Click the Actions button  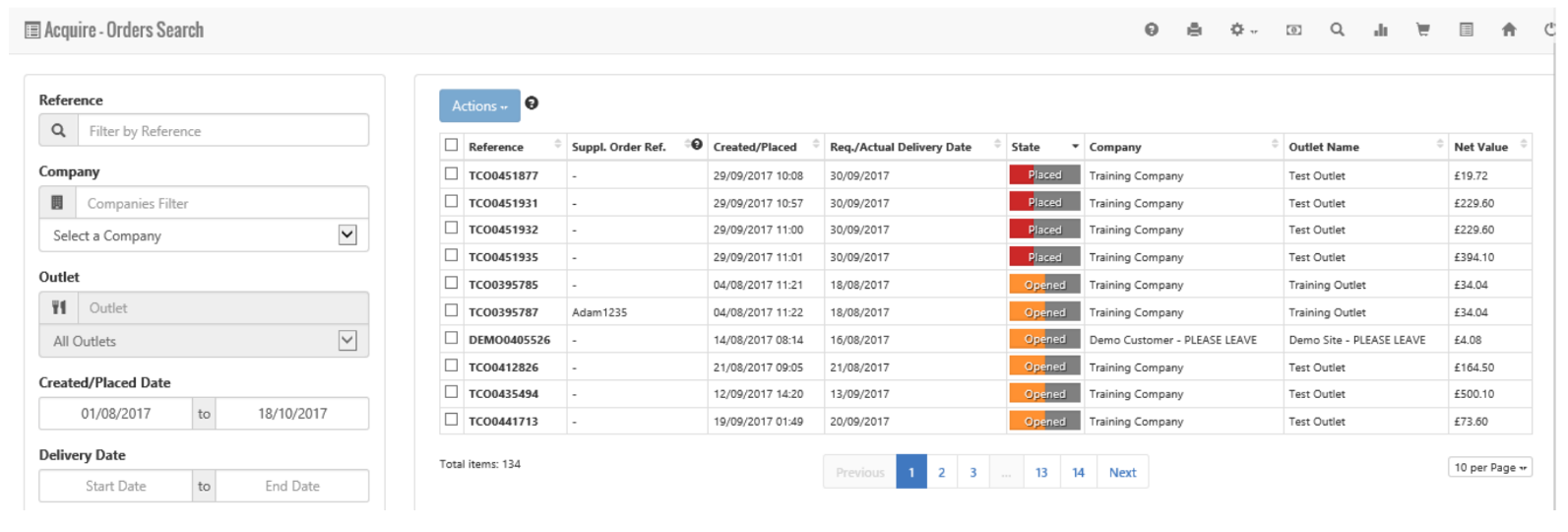tap(479, 105)
